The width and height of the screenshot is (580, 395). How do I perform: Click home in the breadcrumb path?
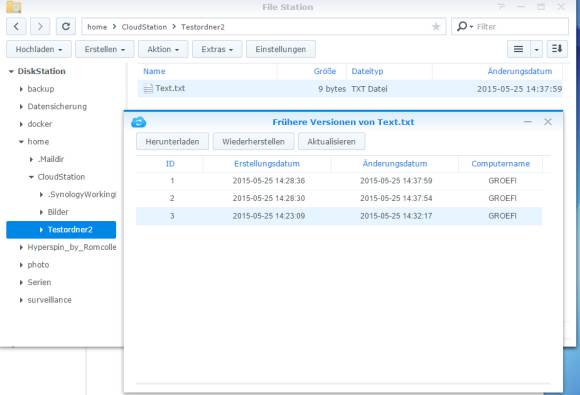pyautogui.click(x=97, y=27)
